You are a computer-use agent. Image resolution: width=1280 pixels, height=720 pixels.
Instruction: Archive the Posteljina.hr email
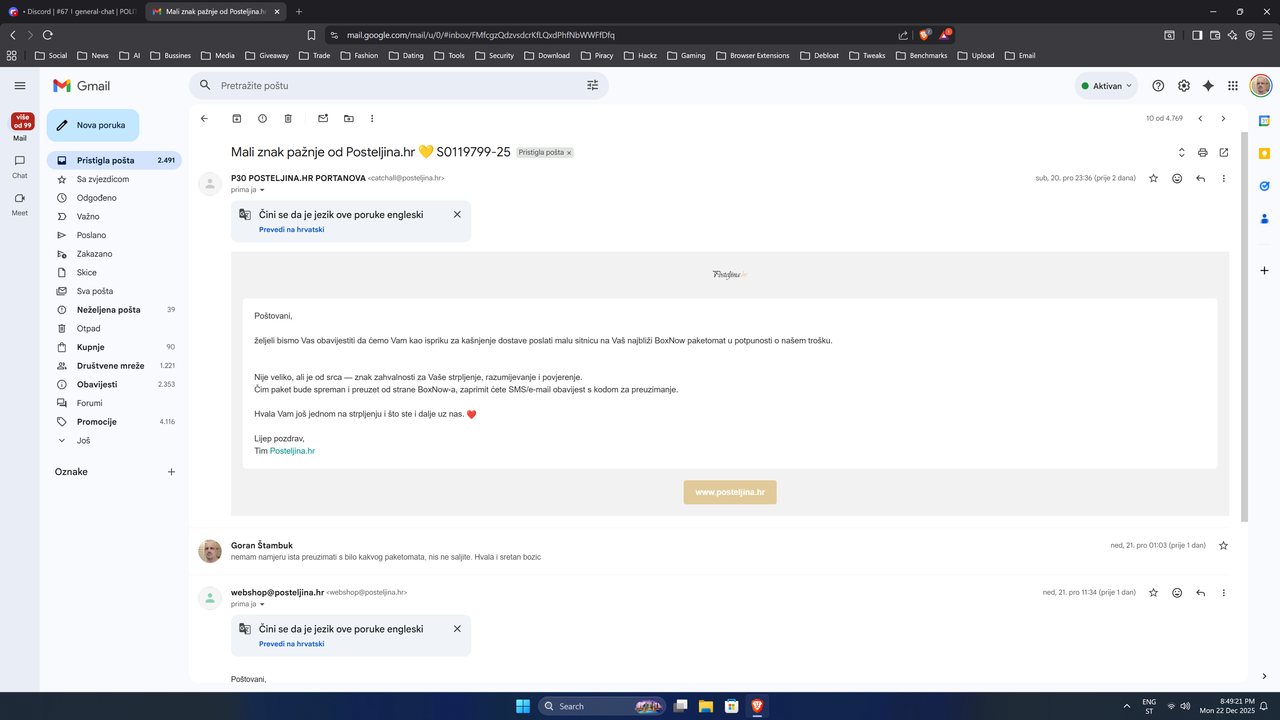click(x=236, y=118)
